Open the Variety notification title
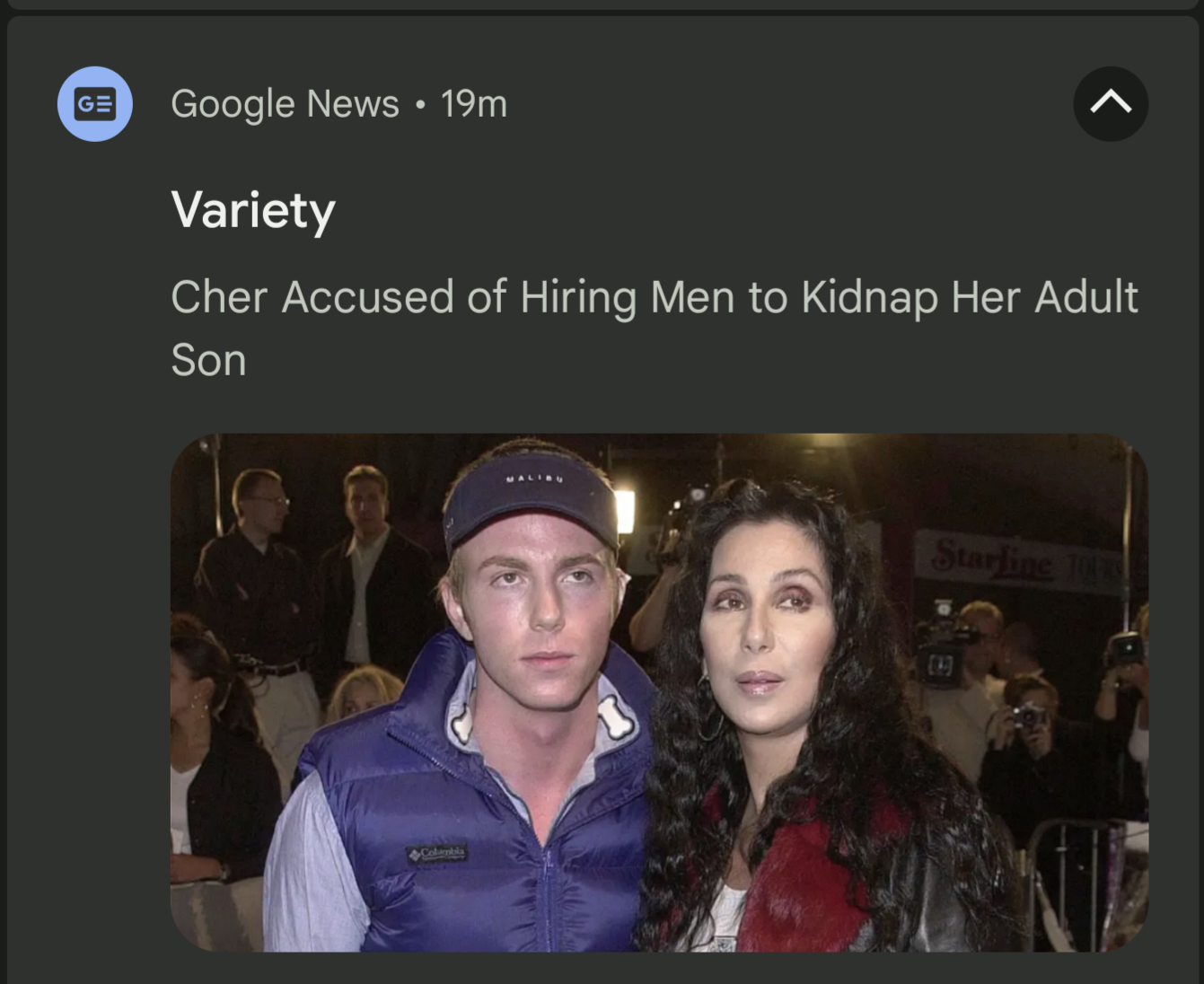The height and width of the screenshot is (984, 1204). (x=253, y=210)
